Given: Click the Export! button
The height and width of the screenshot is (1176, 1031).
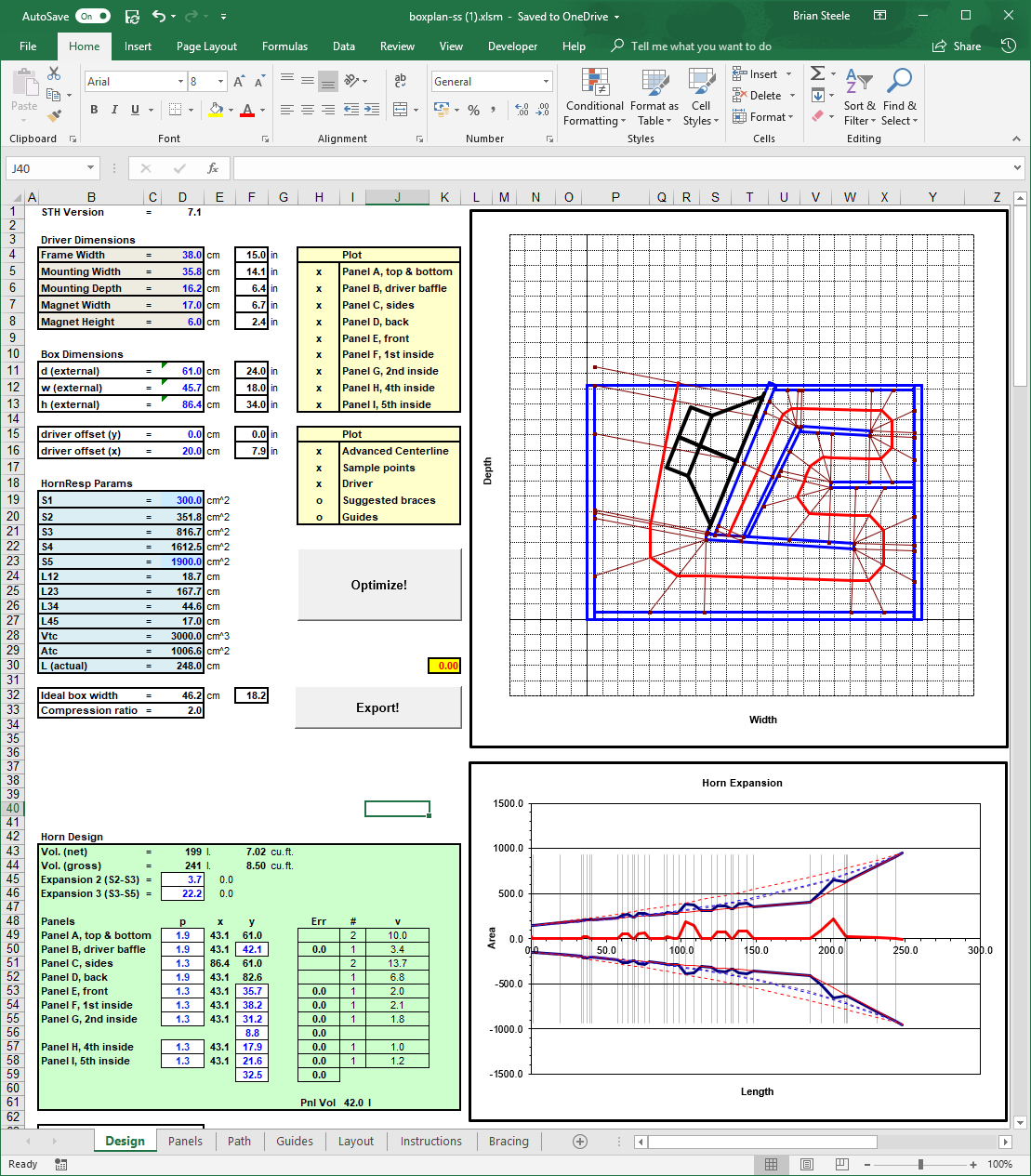Looking at the screenshot, I should 377,707.
